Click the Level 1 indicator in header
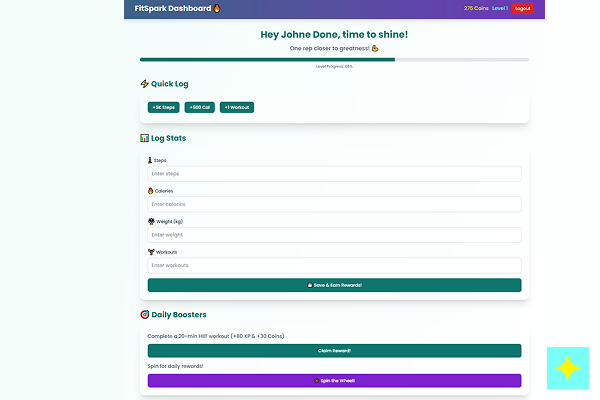600x400 pixels. [500, 9]
